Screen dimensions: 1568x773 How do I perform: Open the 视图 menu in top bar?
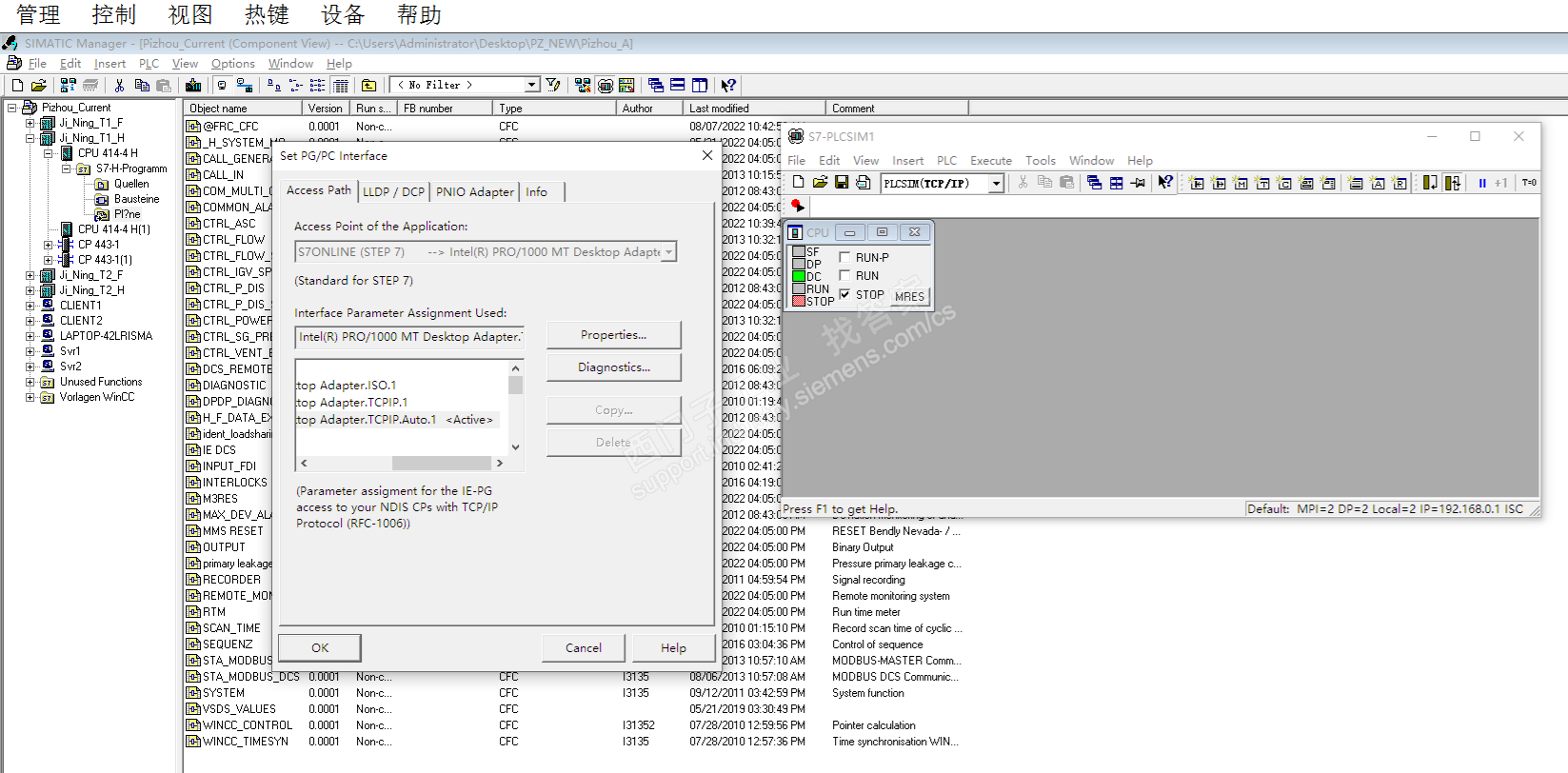tap(190, 15)
